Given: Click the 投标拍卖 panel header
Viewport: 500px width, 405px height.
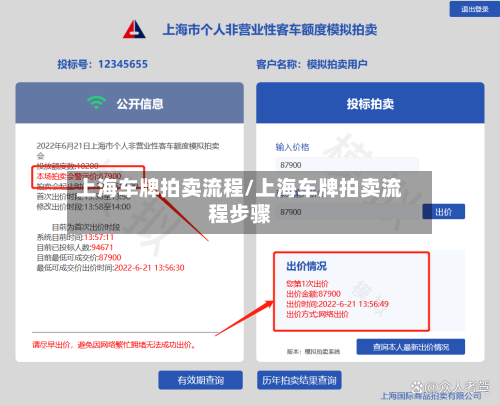Looking at the screenshot, I should pyautogui.click(x=370, y=103).
